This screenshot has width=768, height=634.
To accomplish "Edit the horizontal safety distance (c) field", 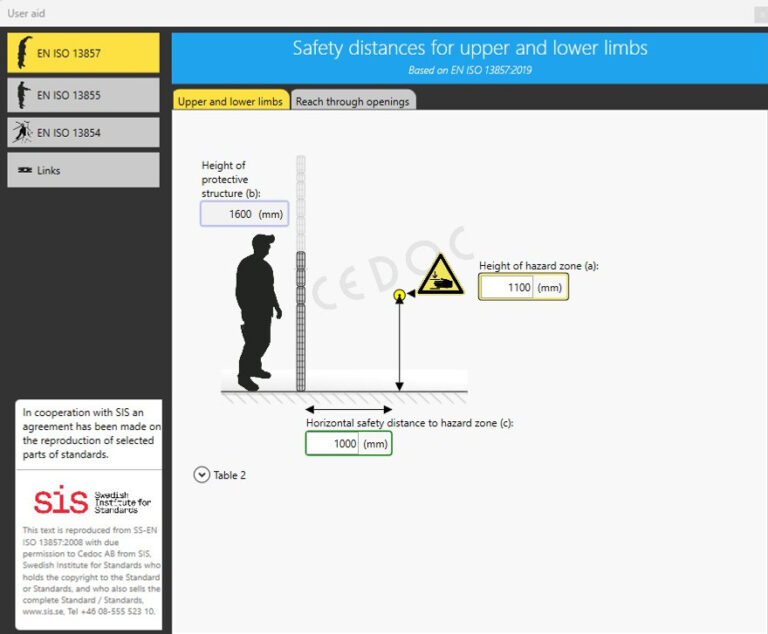I will 349,443.
